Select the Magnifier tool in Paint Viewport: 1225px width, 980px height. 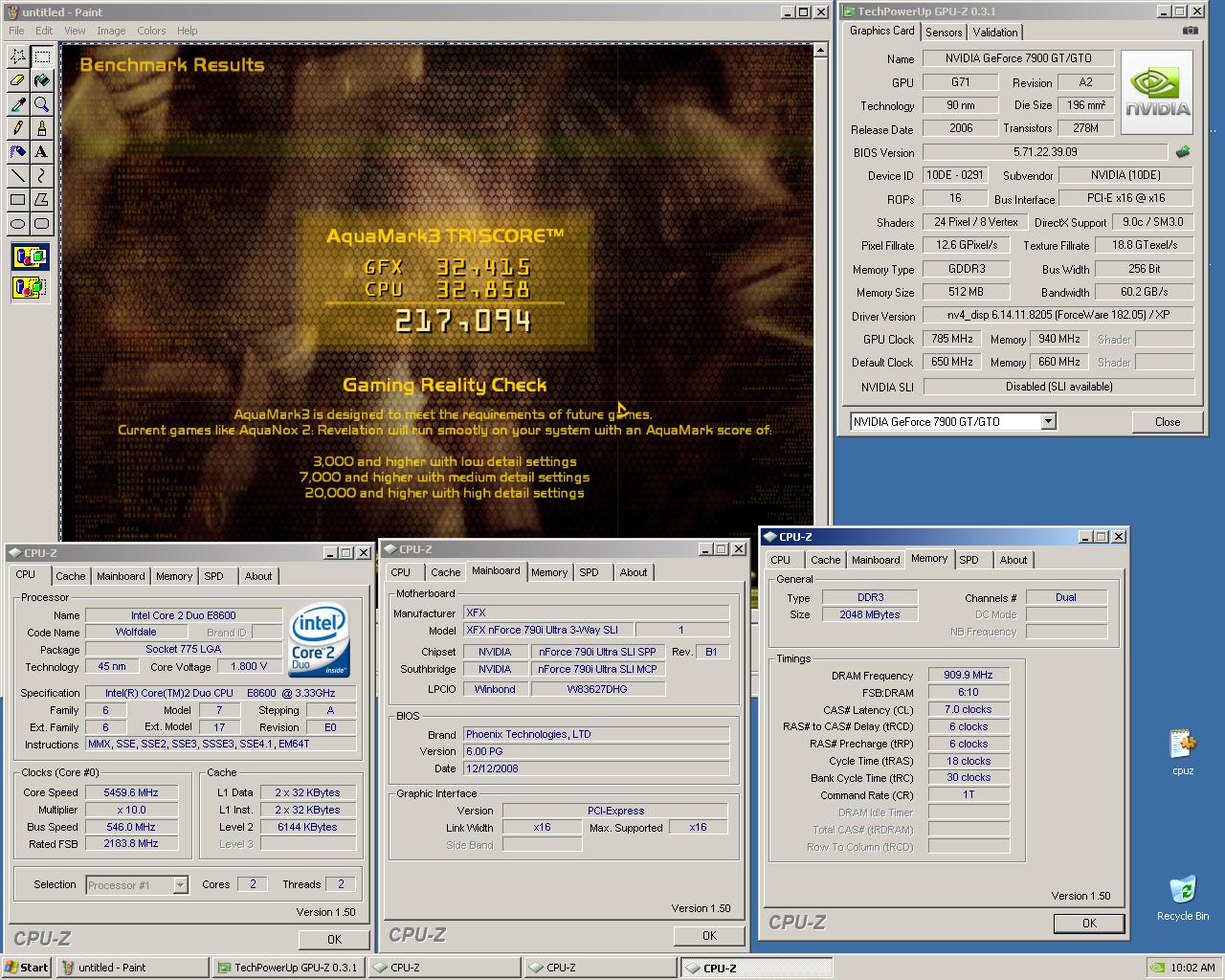pos(41,103)
